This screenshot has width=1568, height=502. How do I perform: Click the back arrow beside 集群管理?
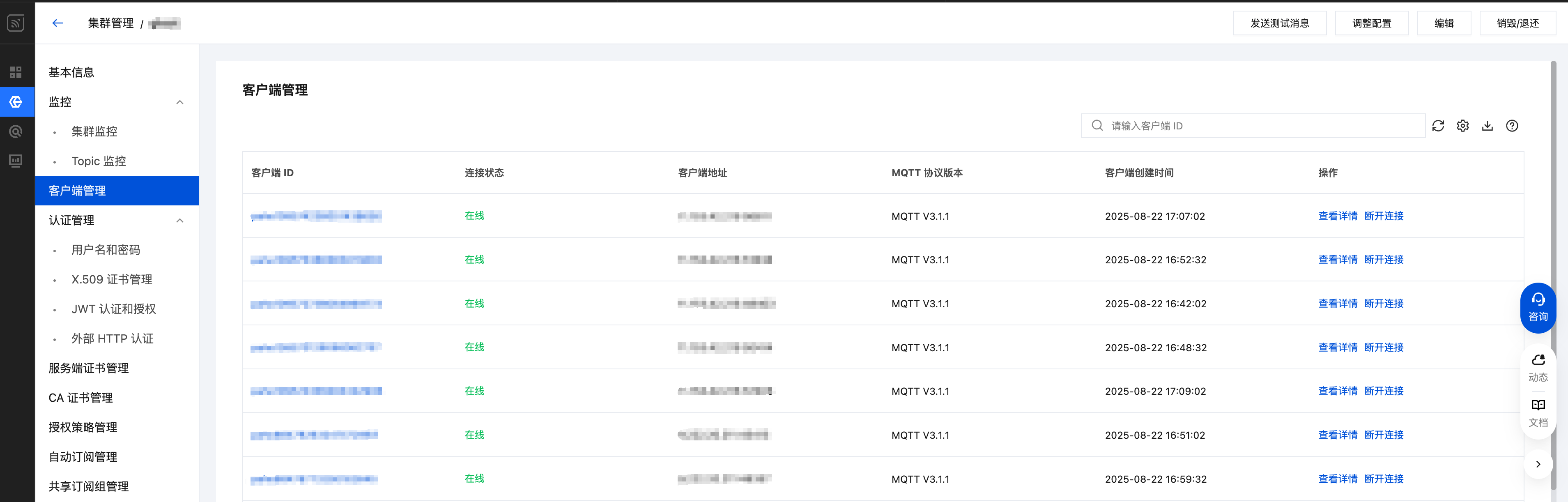coord(58,23)
